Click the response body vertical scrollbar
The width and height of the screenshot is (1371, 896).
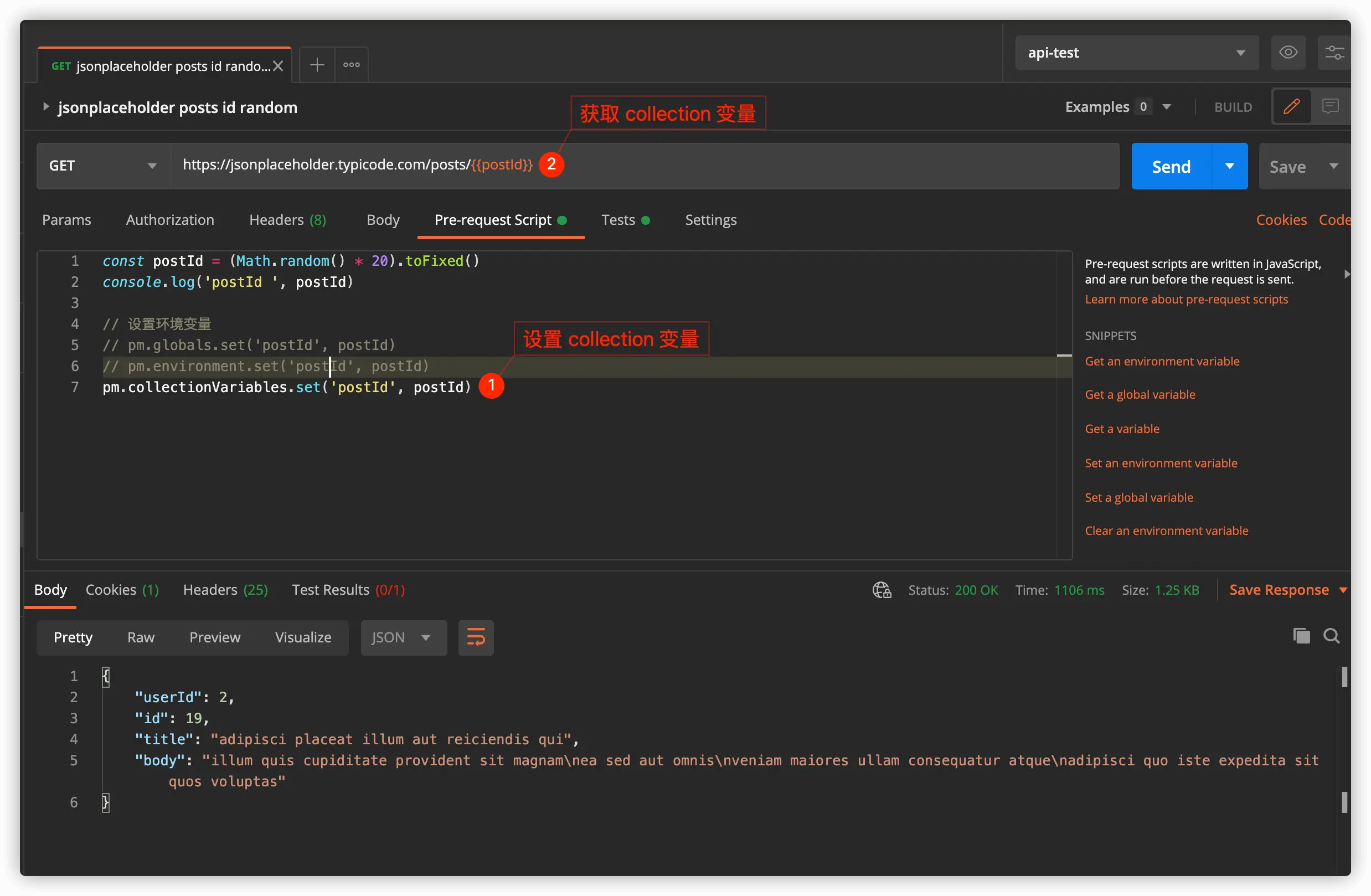pos(1343,739)
